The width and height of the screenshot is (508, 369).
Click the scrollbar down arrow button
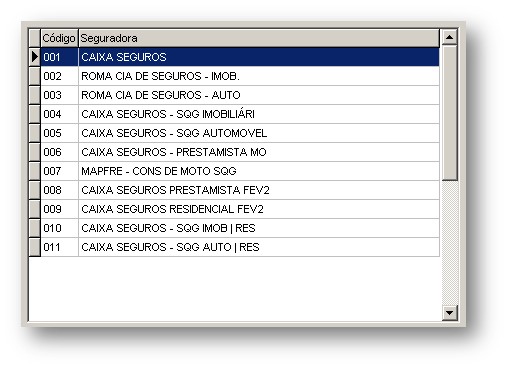pyautogui.click(x=449, y=313)
